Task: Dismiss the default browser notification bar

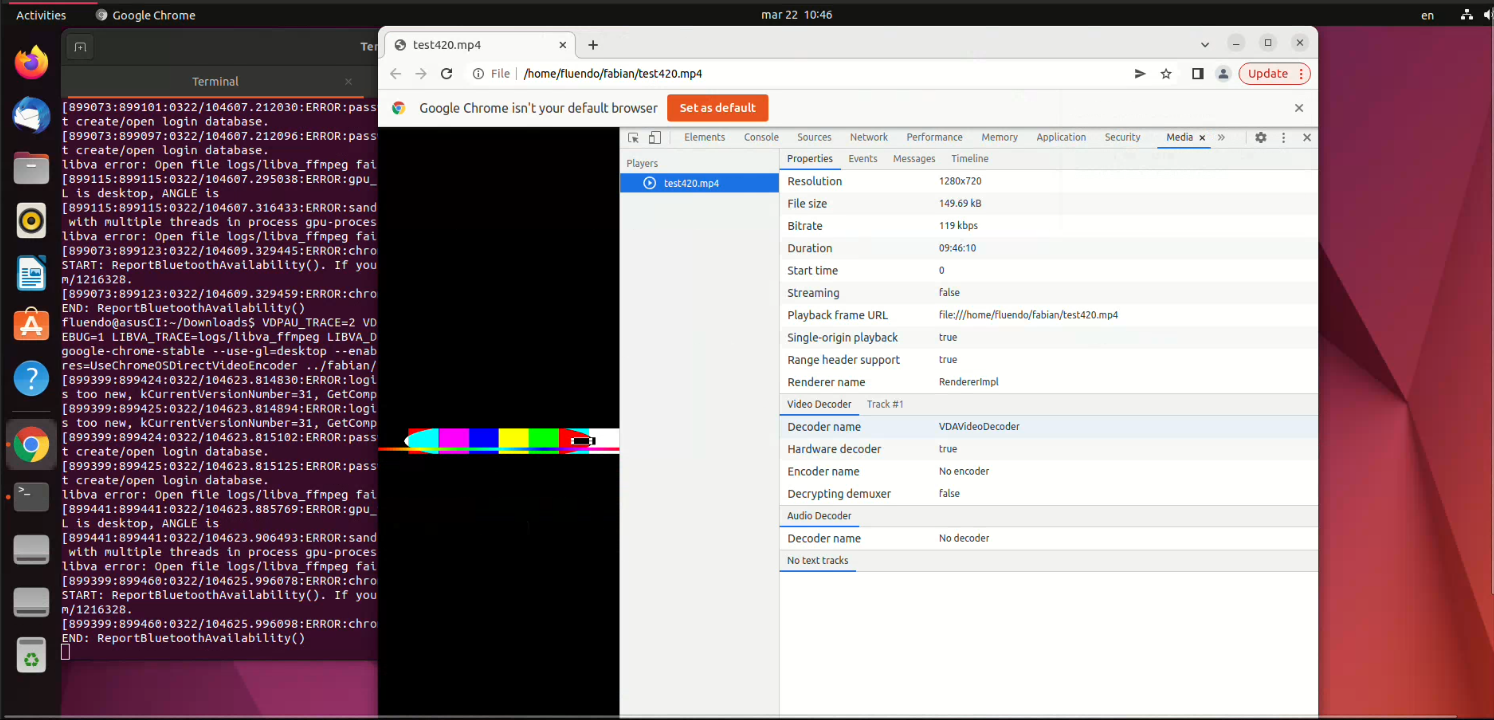Action: (1299, 108)
